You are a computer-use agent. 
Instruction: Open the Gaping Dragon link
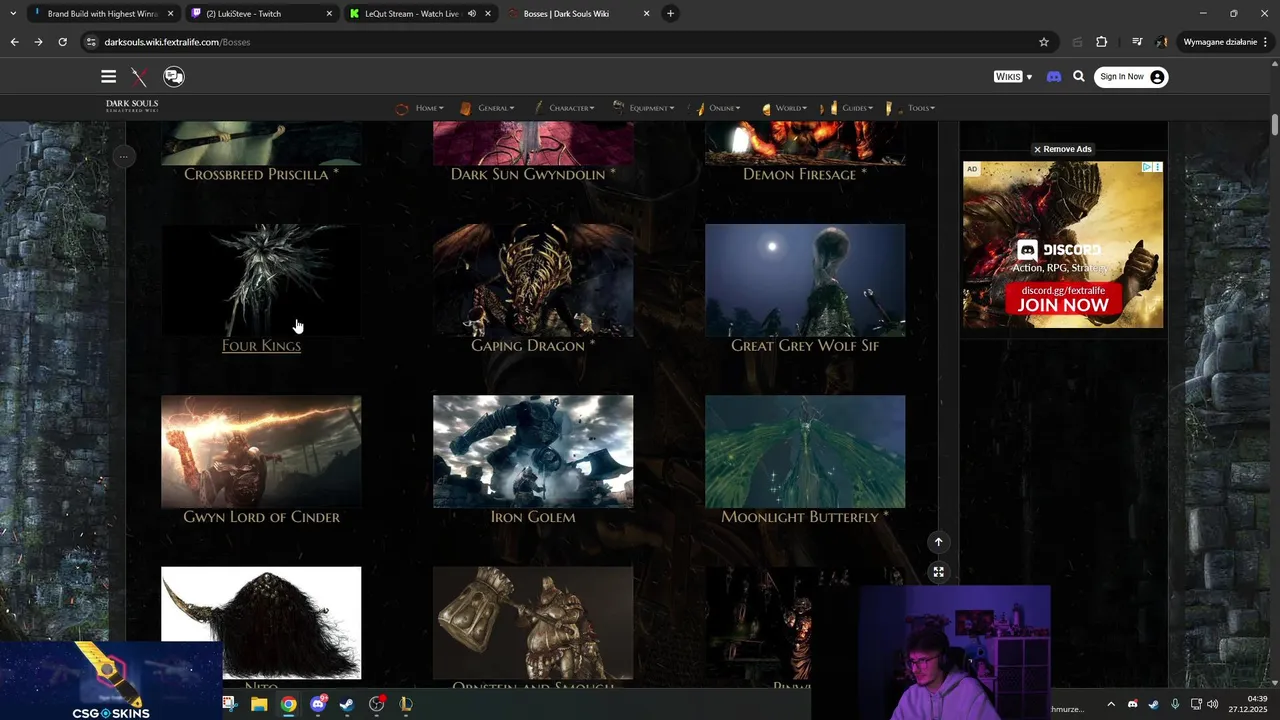[x=533, y=345]
